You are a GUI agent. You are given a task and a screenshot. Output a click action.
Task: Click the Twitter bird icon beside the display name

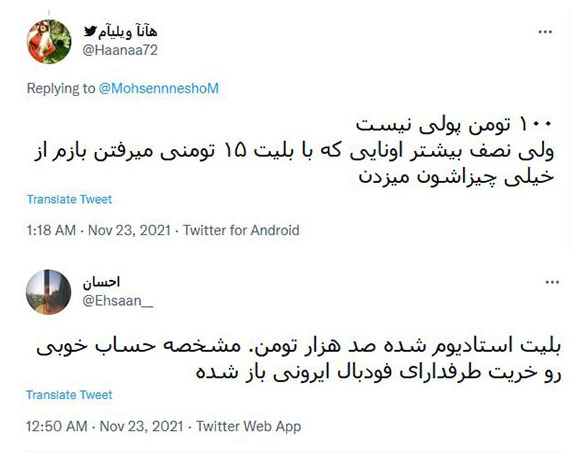pos(90,31)
